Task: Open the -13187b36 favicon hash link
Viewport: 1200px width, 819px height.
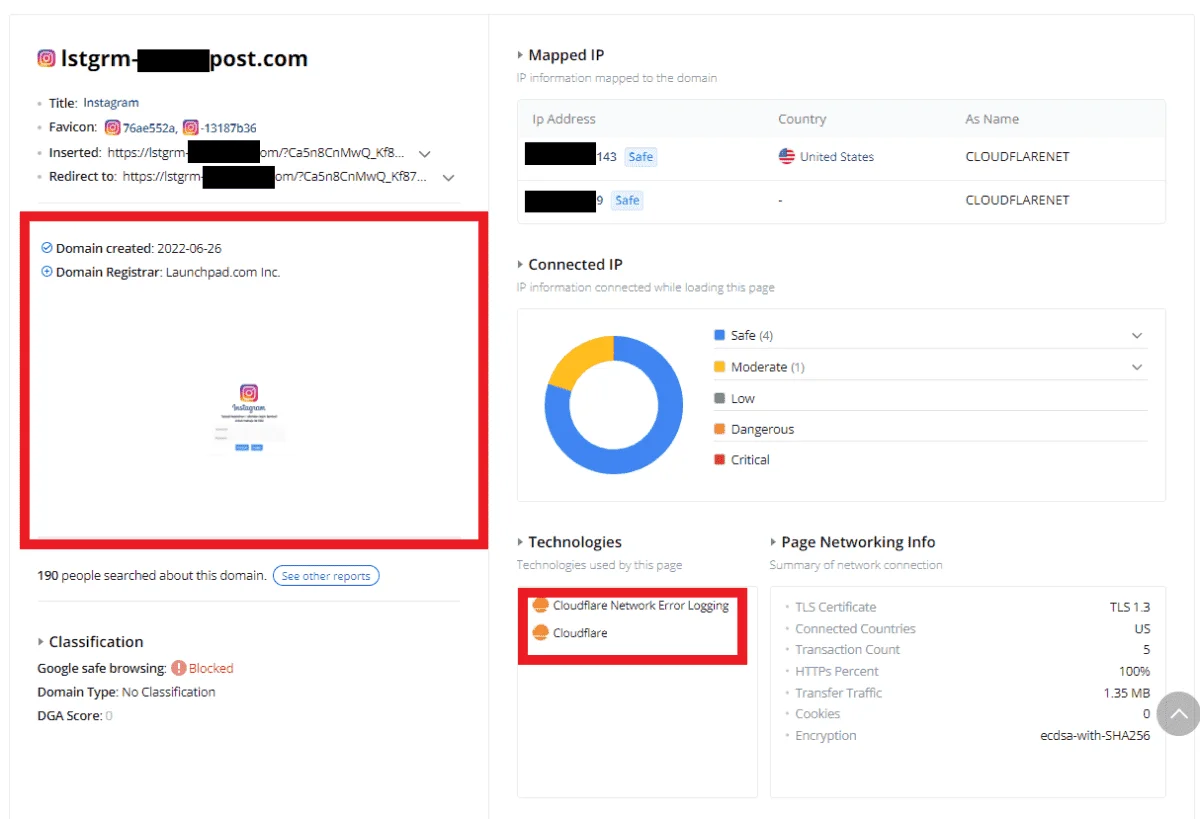Action: [229, 128]
